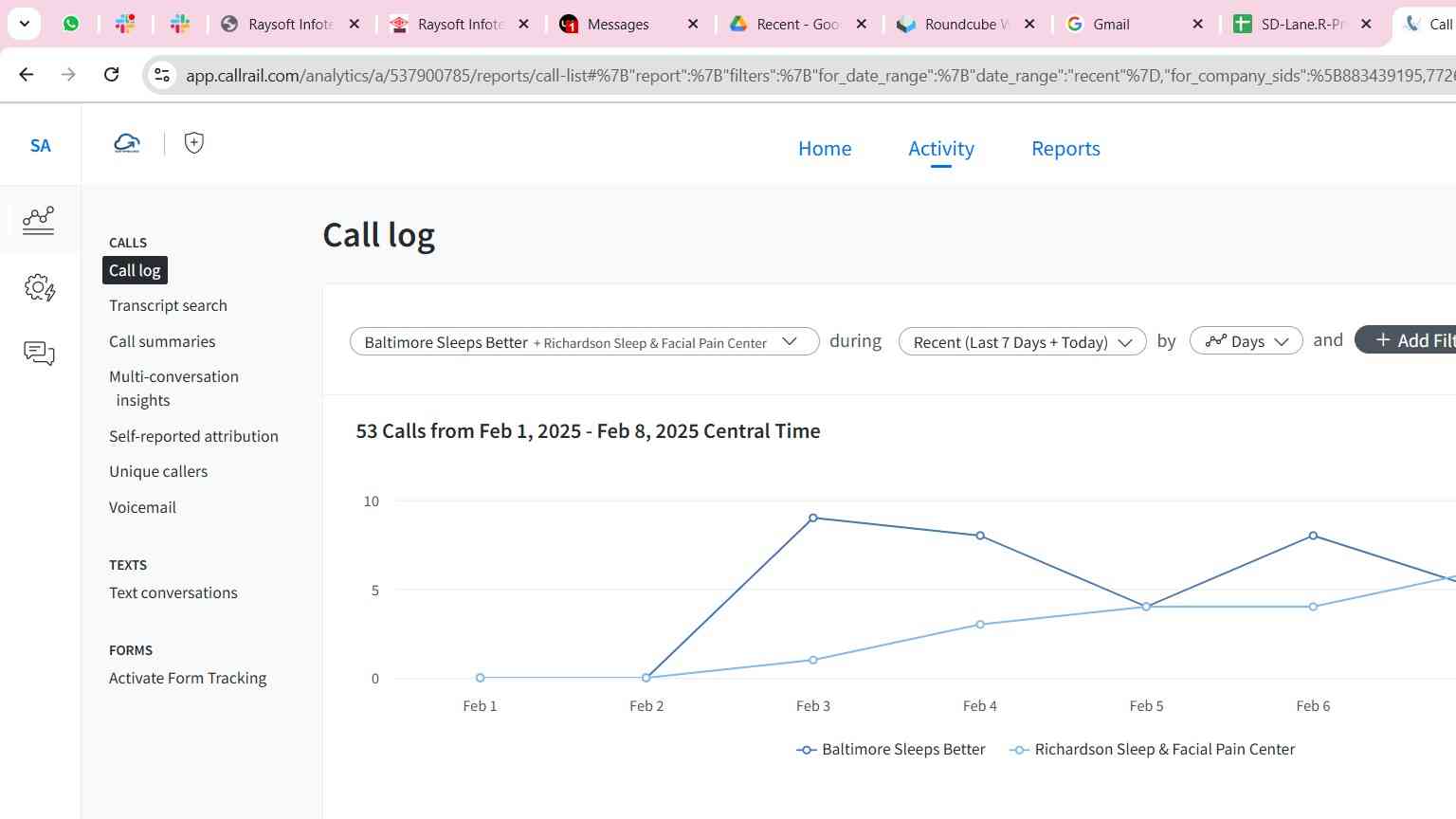Image resolution: width=1456 pixels, height=819 pixels.
Task: Click the browser reload page icon
Action: pos(111,74)
